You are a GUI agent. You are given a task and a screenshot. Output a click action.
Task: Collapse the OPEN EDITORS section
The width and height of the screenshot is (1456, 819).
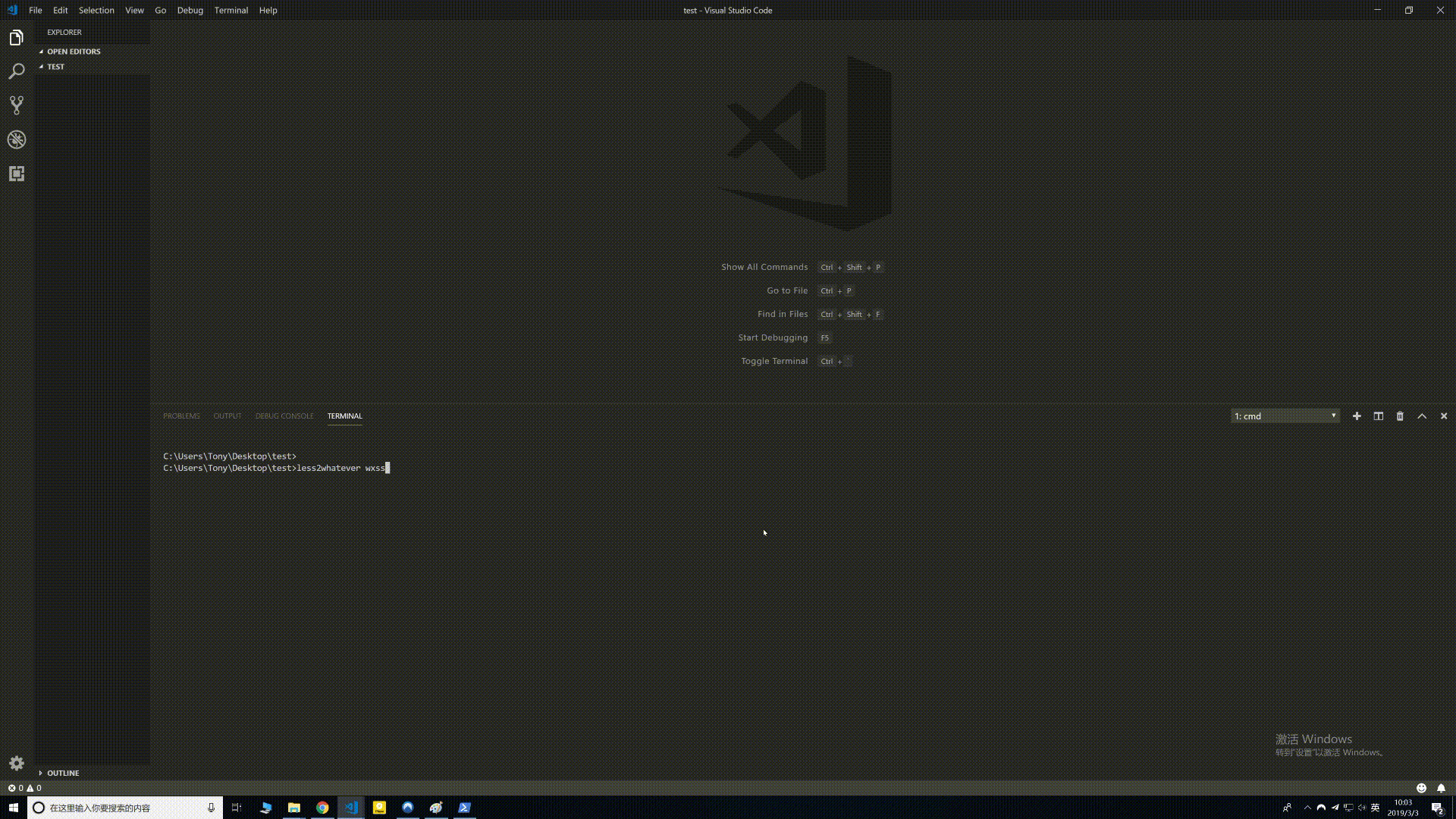(x=73, y=52)
